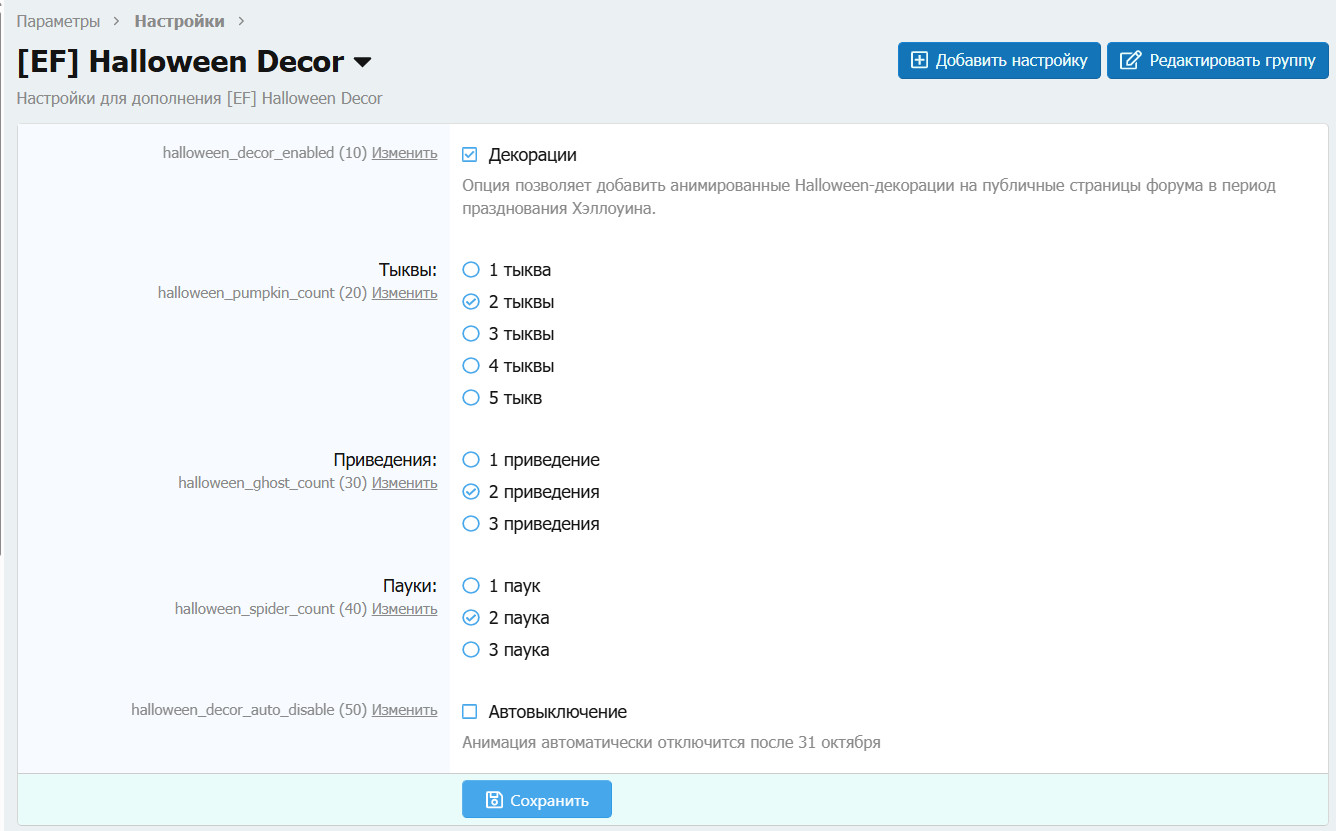1336x831 pixels.
Task: Open Настройки in the breadcrumb
Action: point(179,21)
